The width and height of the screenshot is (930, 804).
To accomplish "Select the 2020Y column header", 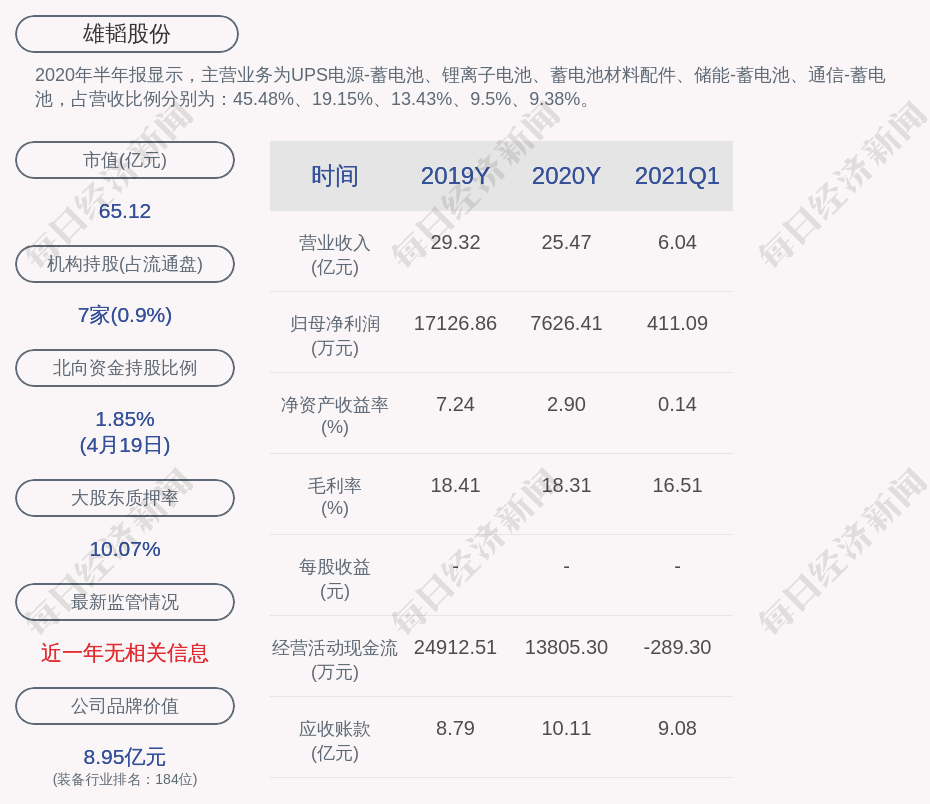I will tap(566, 176).
